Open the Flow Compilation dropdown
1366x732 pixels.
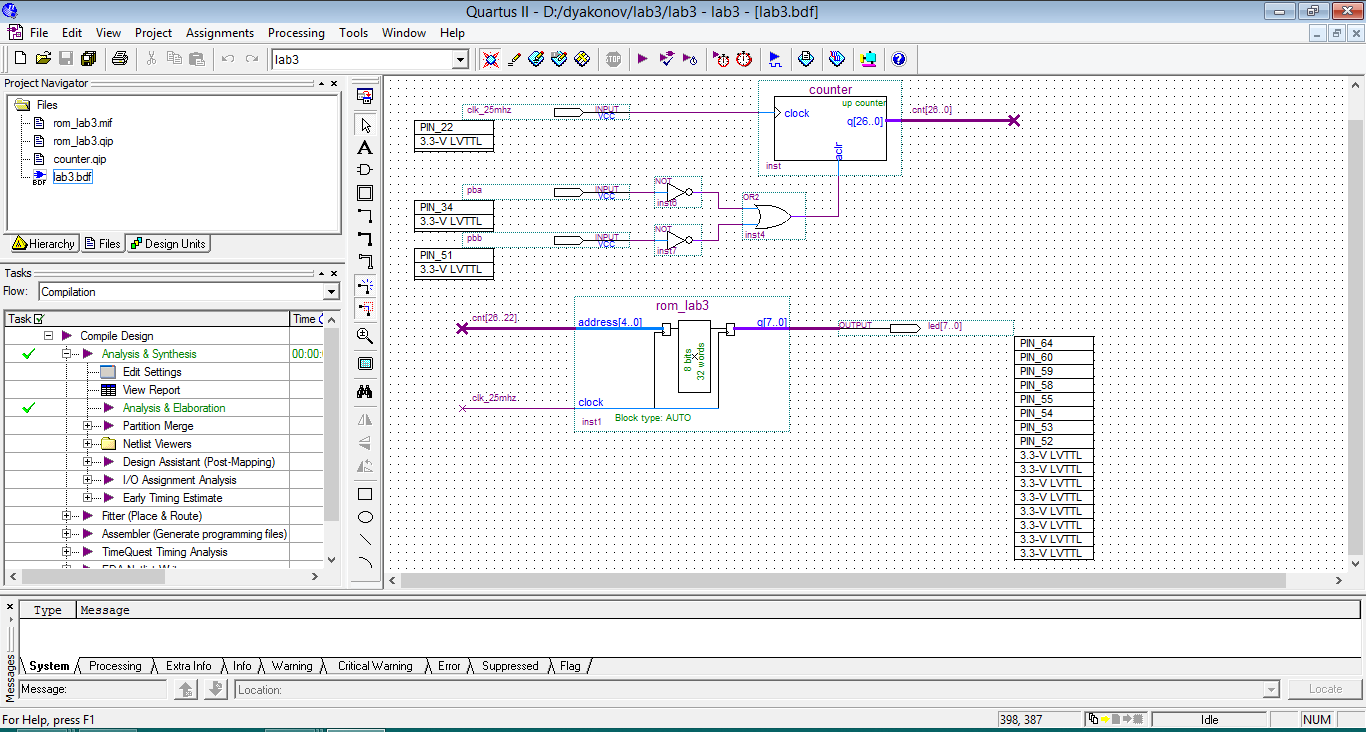331,292
